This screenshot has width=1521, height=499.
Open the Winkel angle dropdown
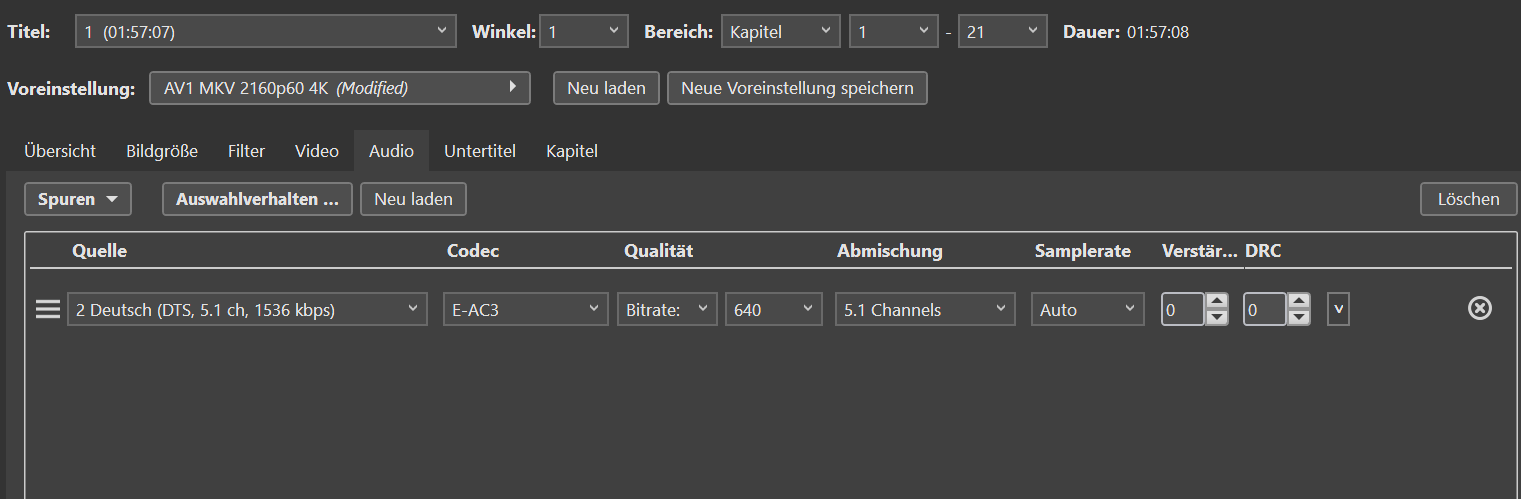click(x=584, y=32)
